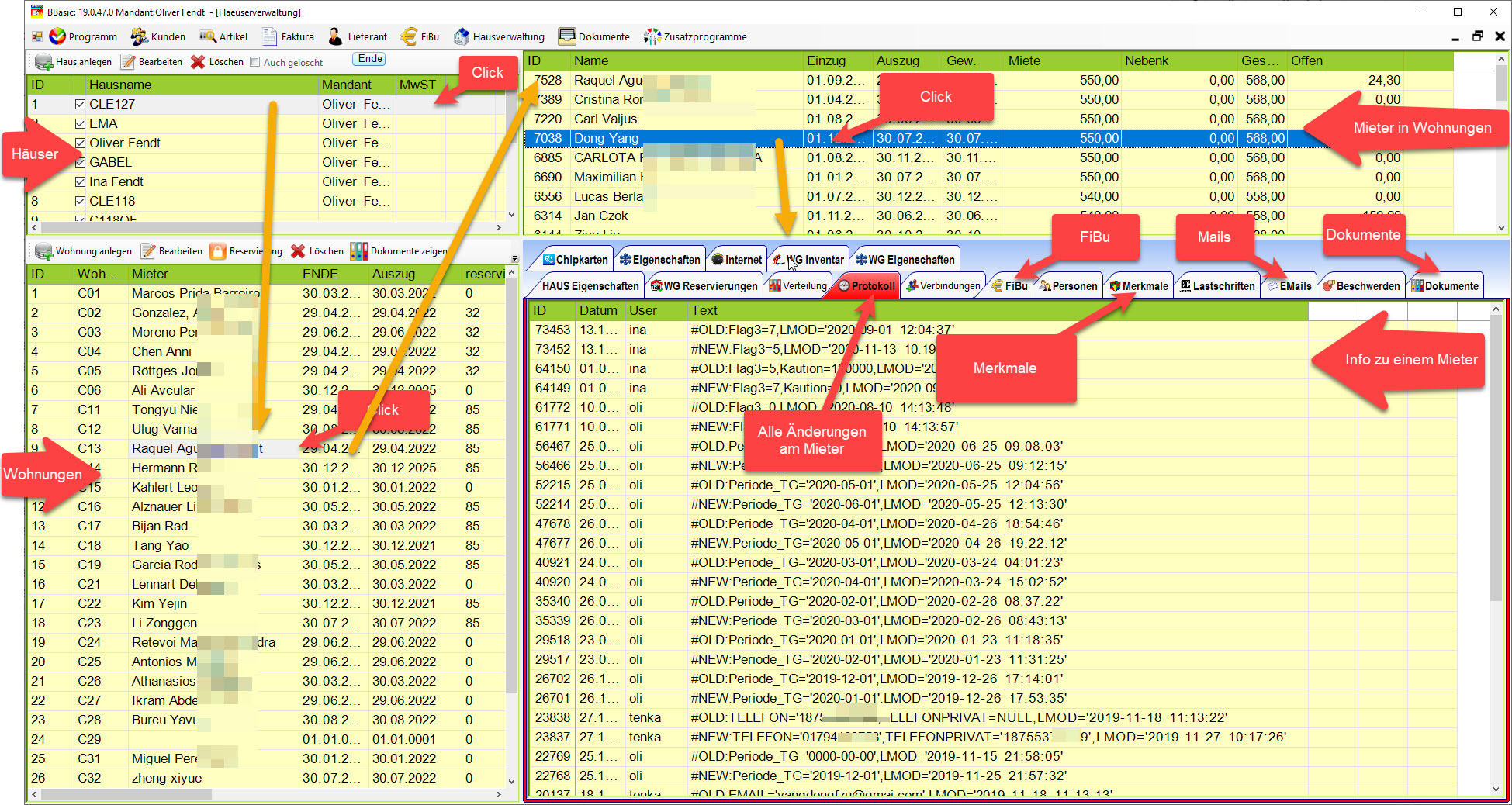1512x805 pixels.
Task: Select apartment C18 Tang Yao
Action: point(265,545)
